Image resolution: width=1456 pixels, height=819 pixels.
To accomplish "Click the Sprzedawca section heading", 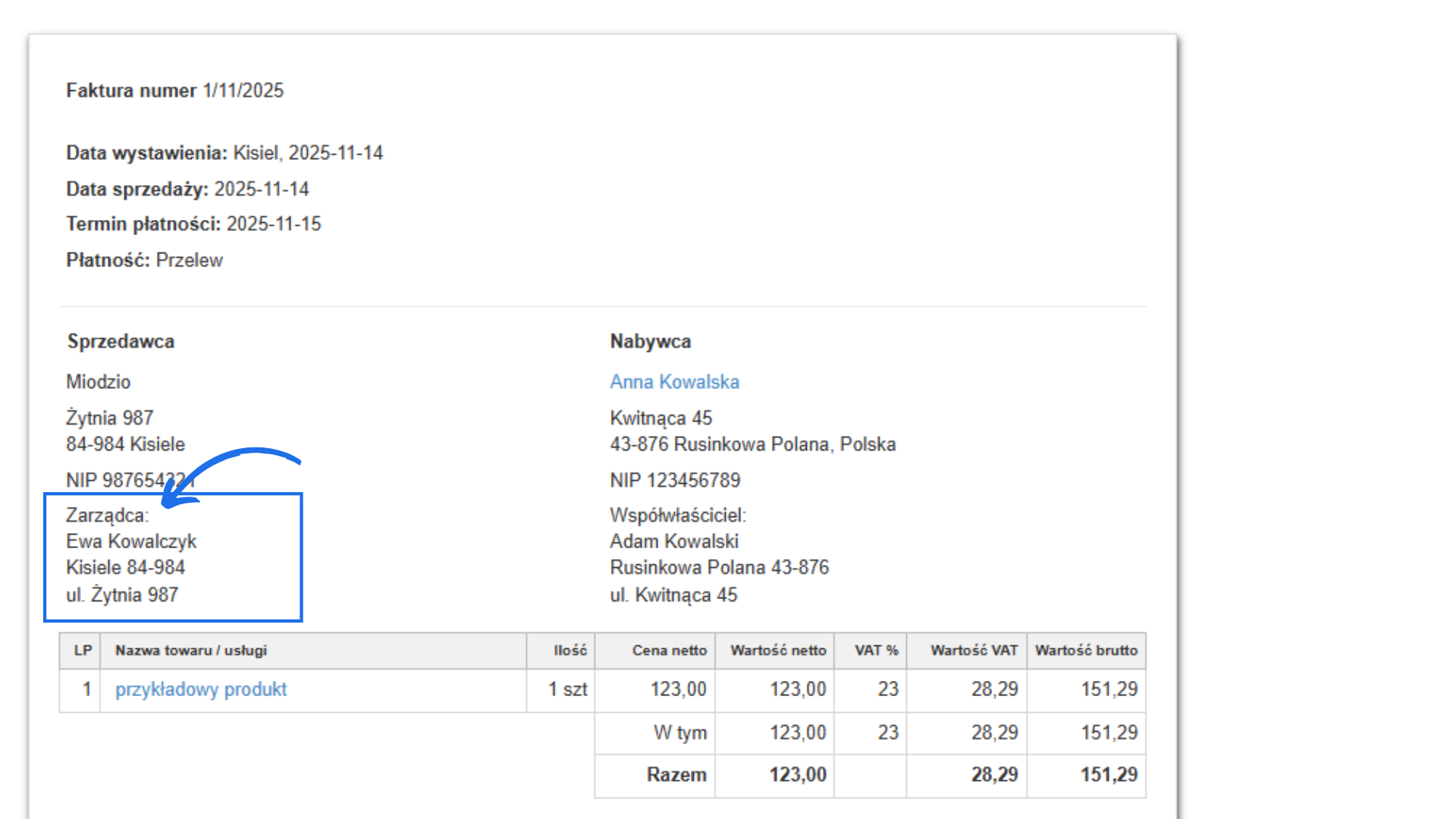I will [121, 341].
